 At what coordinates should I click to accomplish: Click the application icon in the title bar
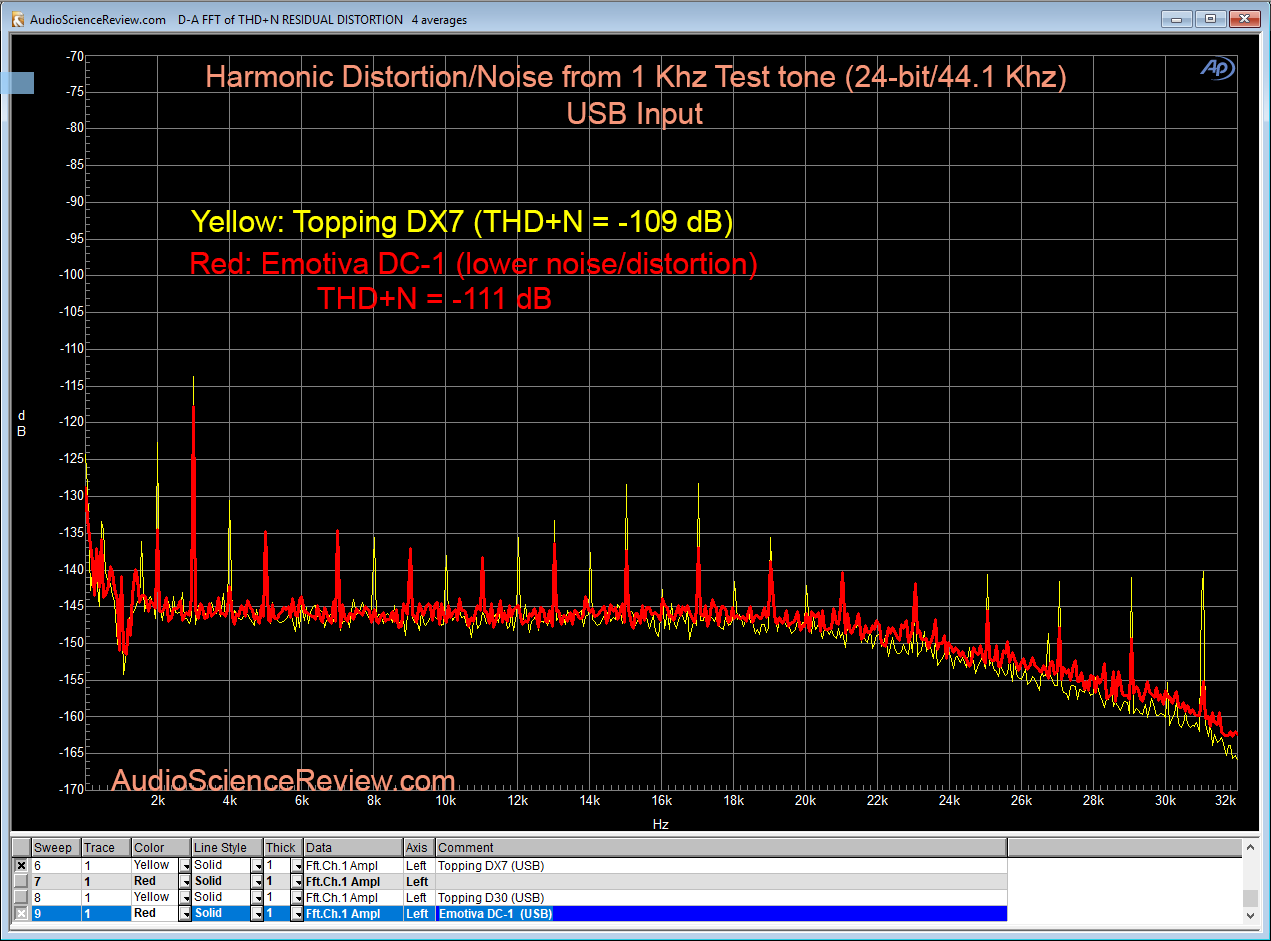17,19
